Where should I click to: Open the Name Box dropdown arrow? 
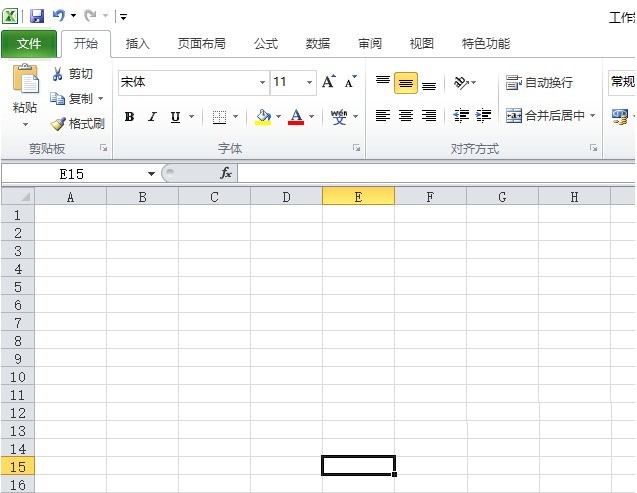pos(151,174)
